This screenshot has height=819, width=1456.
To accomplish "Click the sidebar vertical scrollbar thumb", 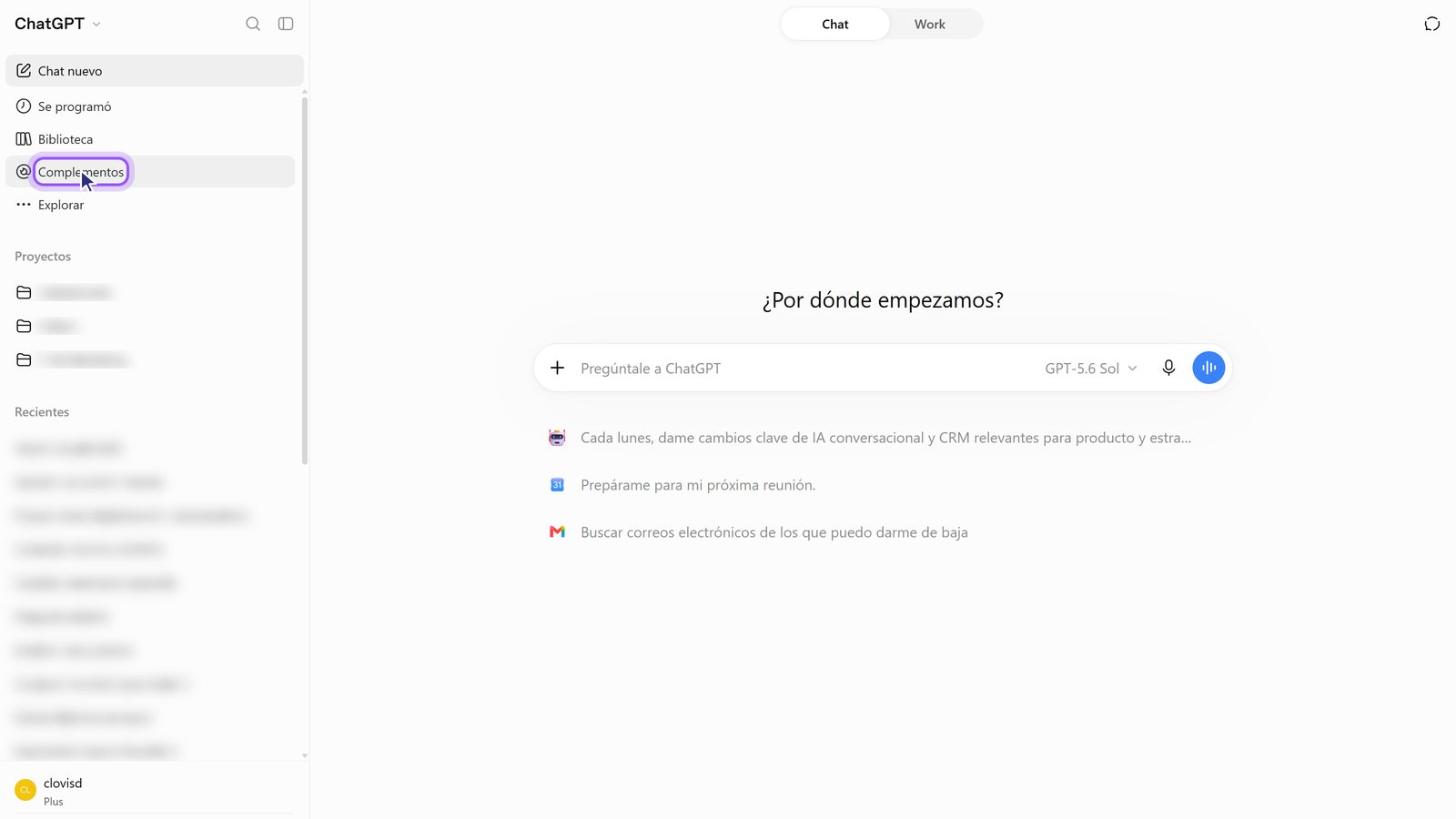I will (305, 280).
